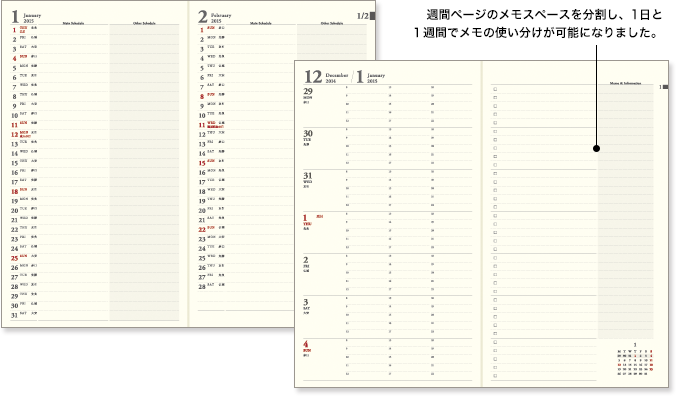This screenshot has height=396, width=676.
Task: Select date 20 in January monthly list
Action: point(14,210)
